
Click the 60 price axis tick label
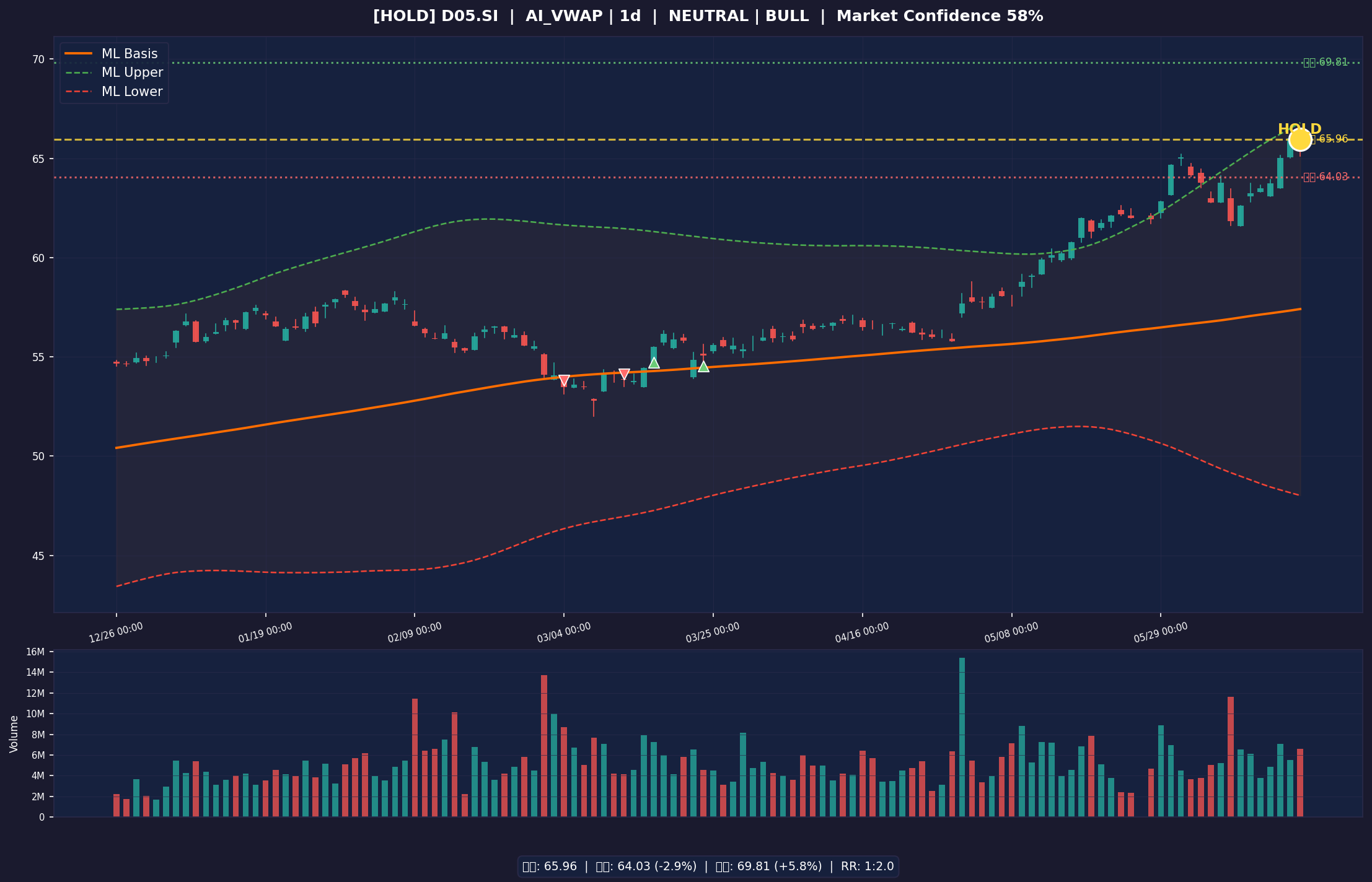click(x=39, y=258)
